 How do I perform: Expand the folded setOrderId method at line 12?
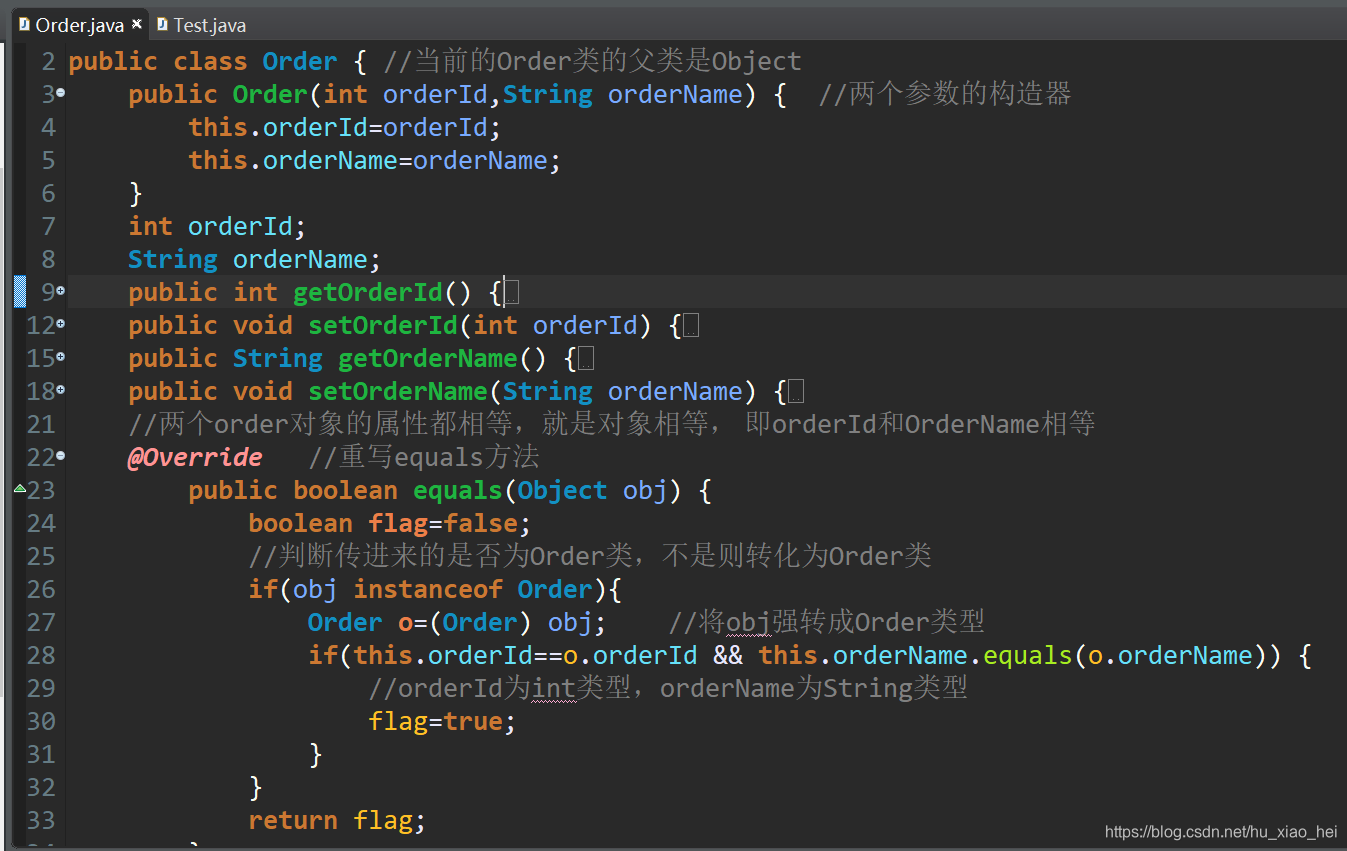point(61,323)
